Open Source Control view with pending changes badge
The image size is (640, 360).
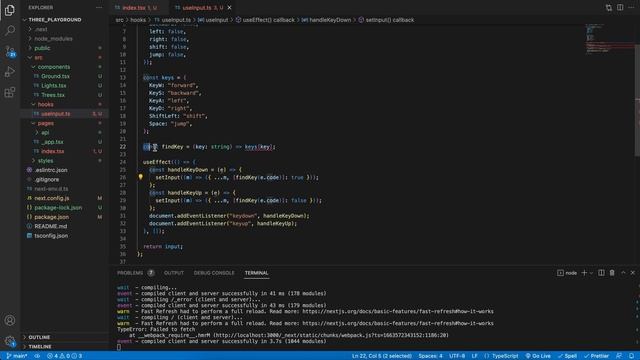[x=10, y=51]
